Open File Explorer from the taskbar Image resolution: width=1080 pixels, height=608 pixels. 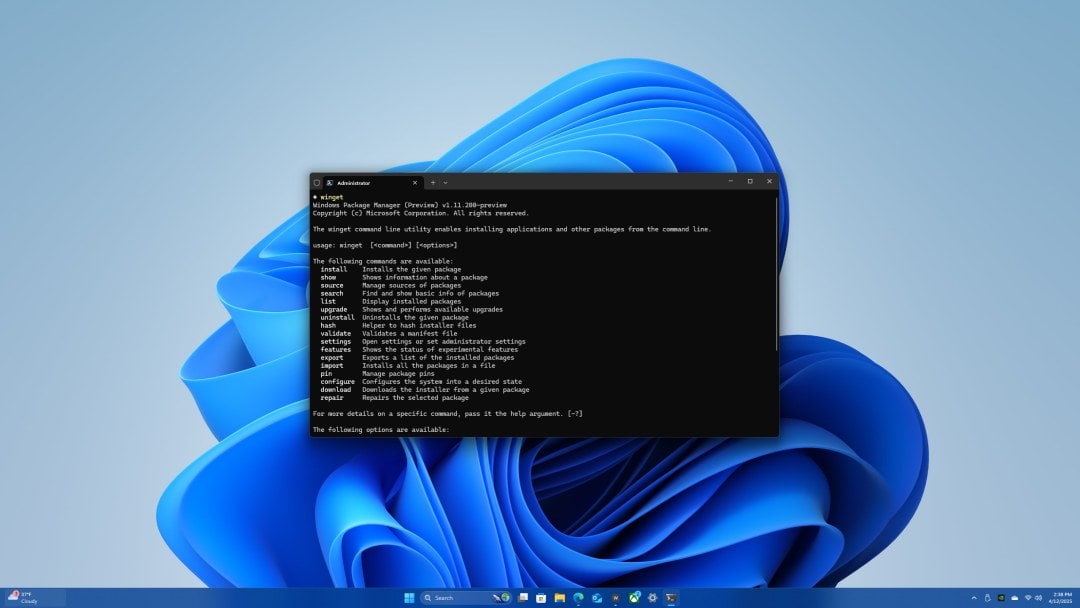557,597
